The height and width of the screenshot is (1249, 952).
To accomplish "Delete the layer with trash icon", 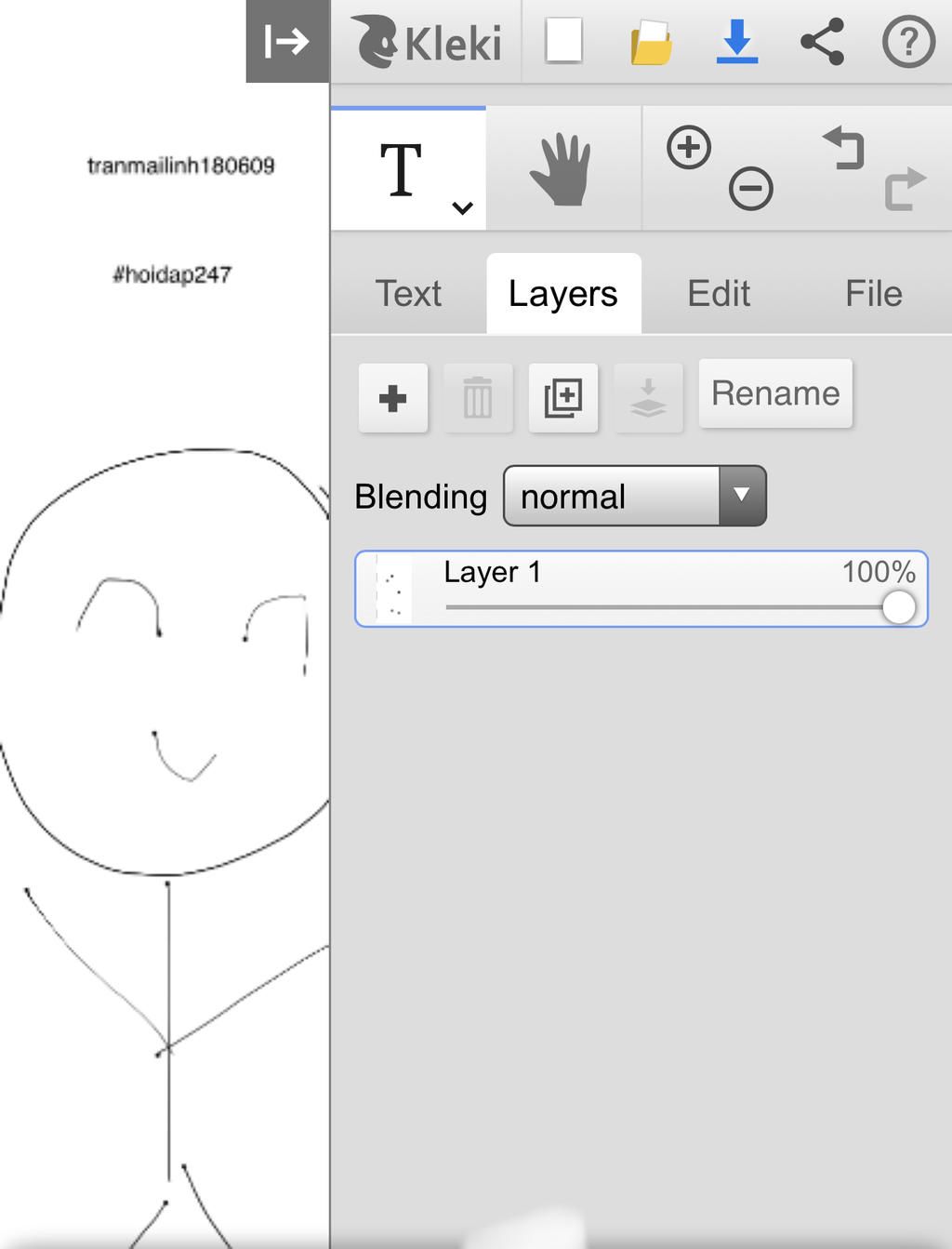I will click(478, 398).
